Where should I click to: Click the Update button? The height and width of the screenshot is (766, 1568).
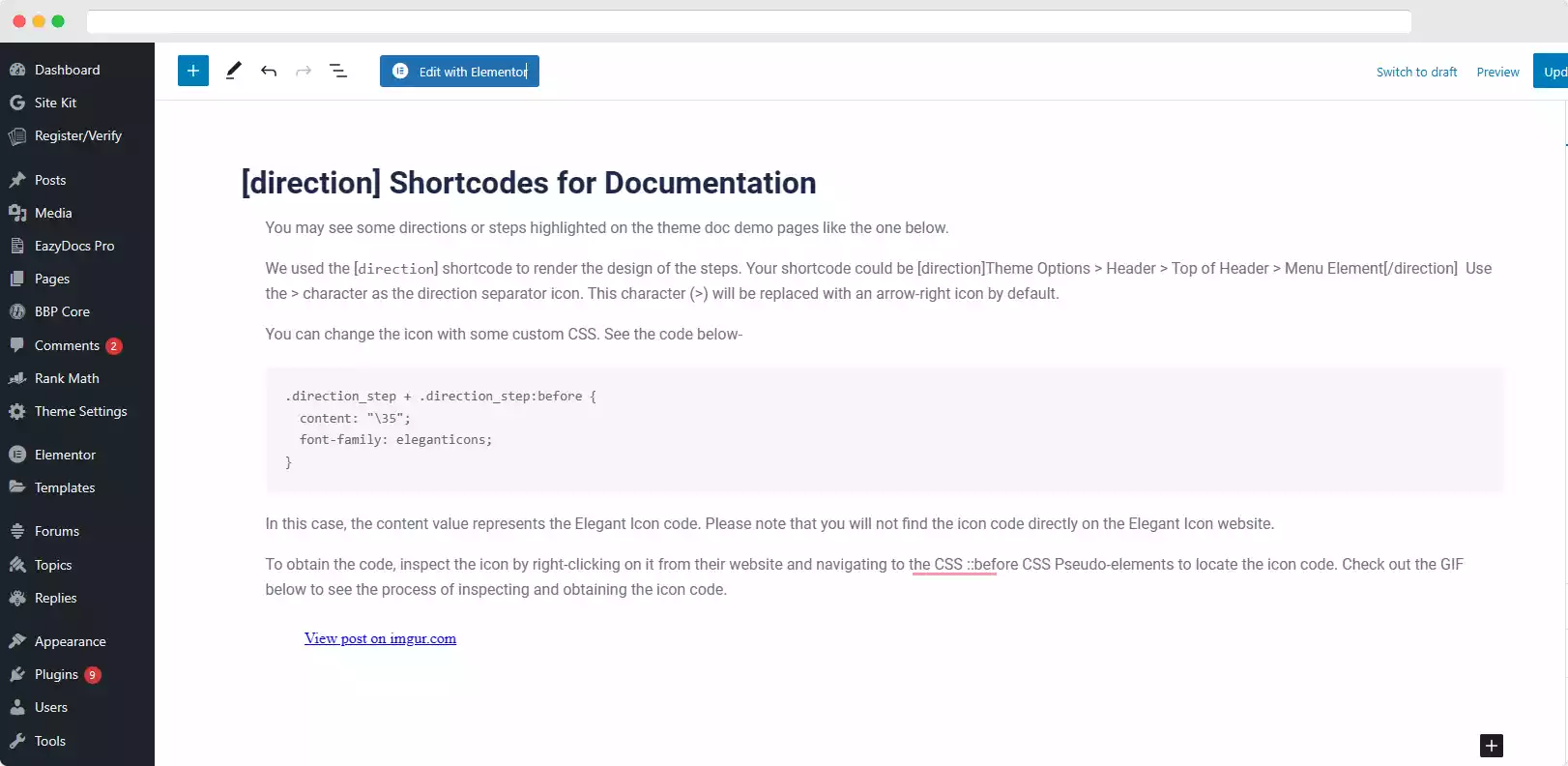click(x=1551, y=72)
